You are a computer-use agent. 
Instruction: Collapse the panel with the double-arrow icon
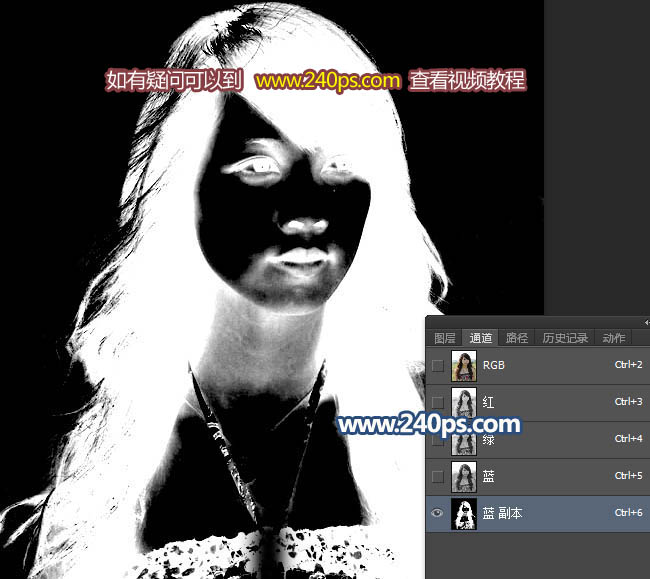click(644, 322)
